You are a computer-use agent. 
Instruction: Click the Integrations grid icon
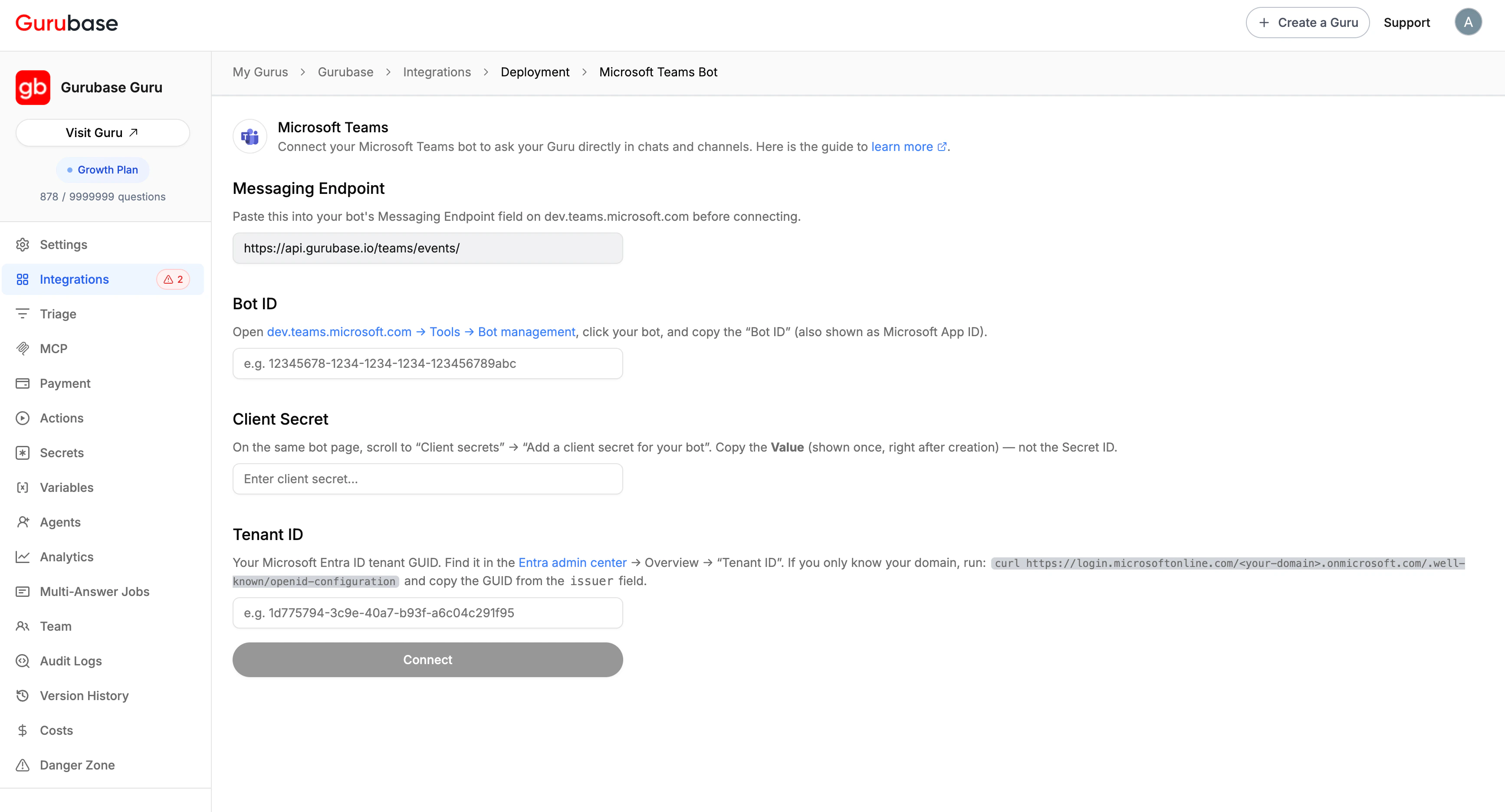[23, 279]
